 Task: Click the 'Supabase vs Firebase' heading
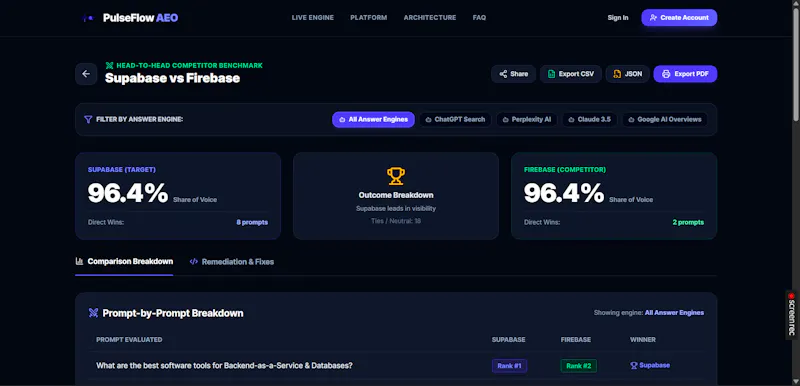172,78
